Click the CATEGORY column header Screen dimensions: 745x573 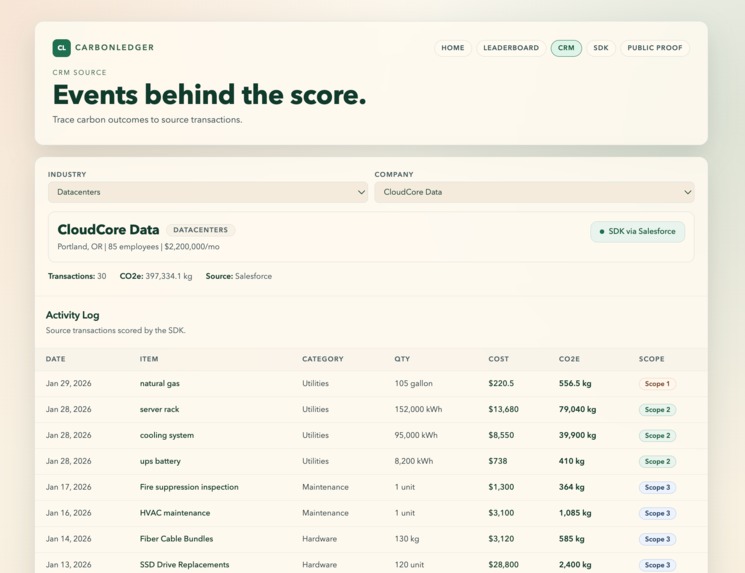point(323,359)
